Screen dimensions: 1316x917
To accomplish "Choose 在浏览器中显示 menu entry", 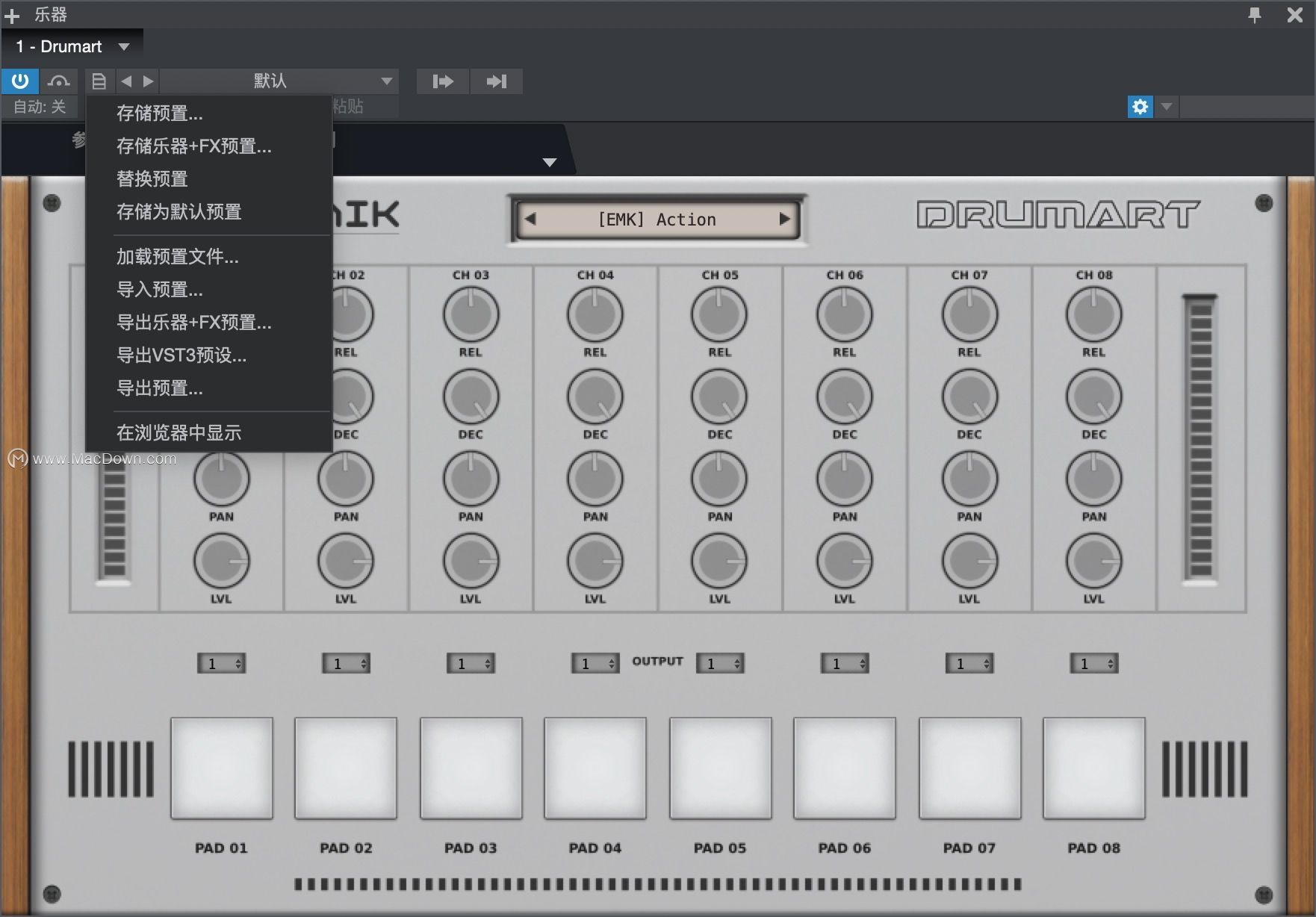I will tap(209, 433).
